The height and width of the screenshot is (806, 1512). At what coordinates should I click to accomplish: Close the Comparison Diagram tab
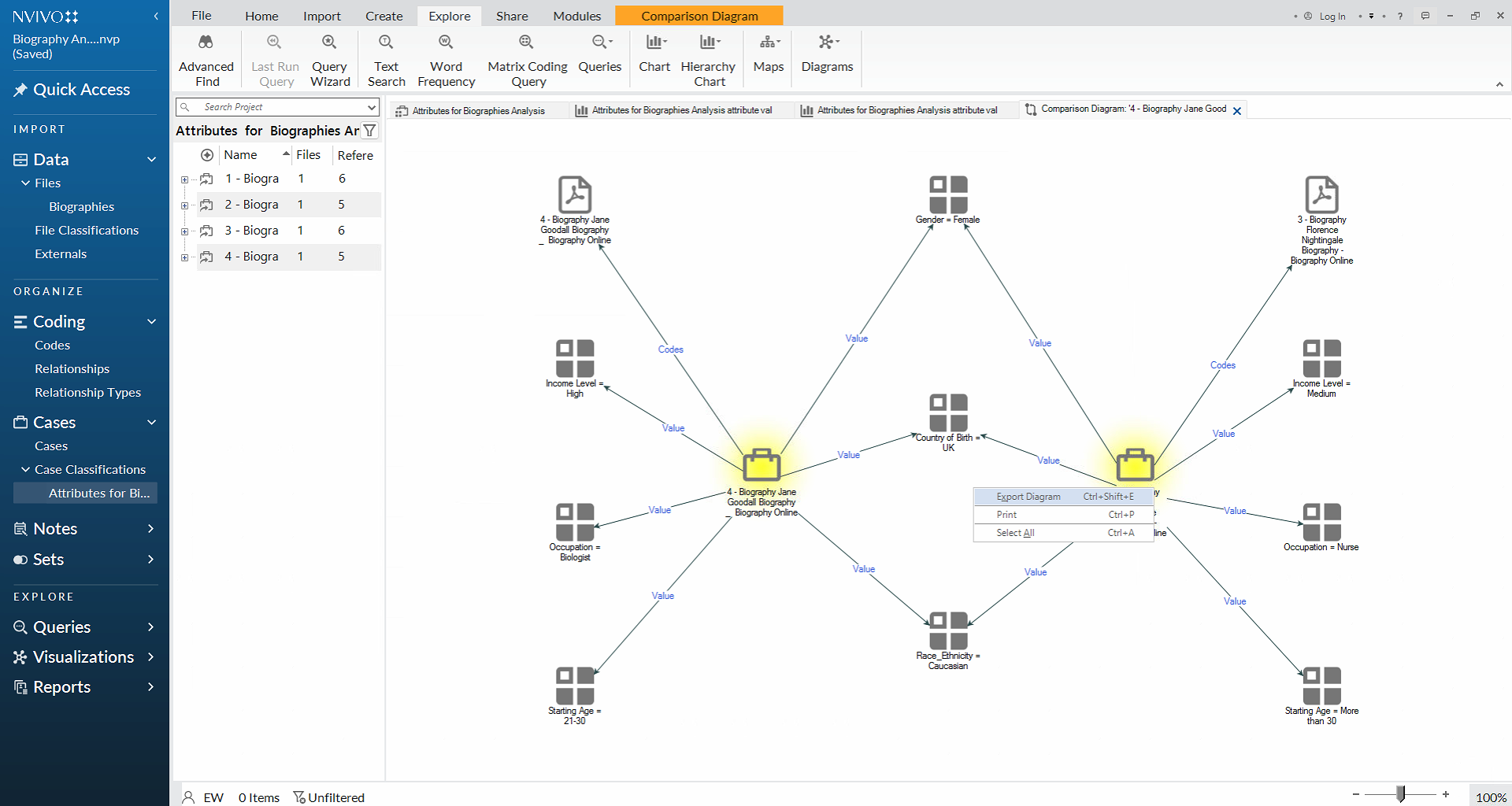pyautogui.click(x=1237, y=111)
